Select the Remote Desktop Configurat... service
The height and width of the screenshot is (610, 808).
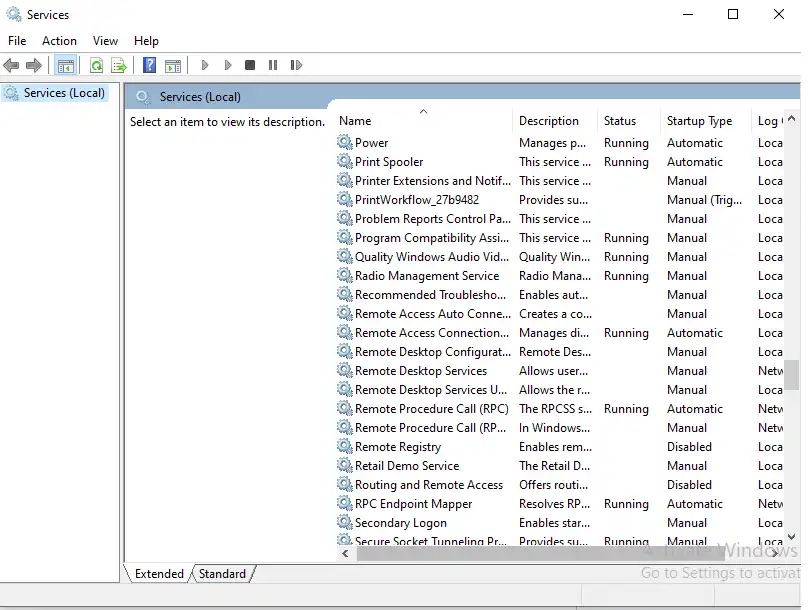pos(432,352)
